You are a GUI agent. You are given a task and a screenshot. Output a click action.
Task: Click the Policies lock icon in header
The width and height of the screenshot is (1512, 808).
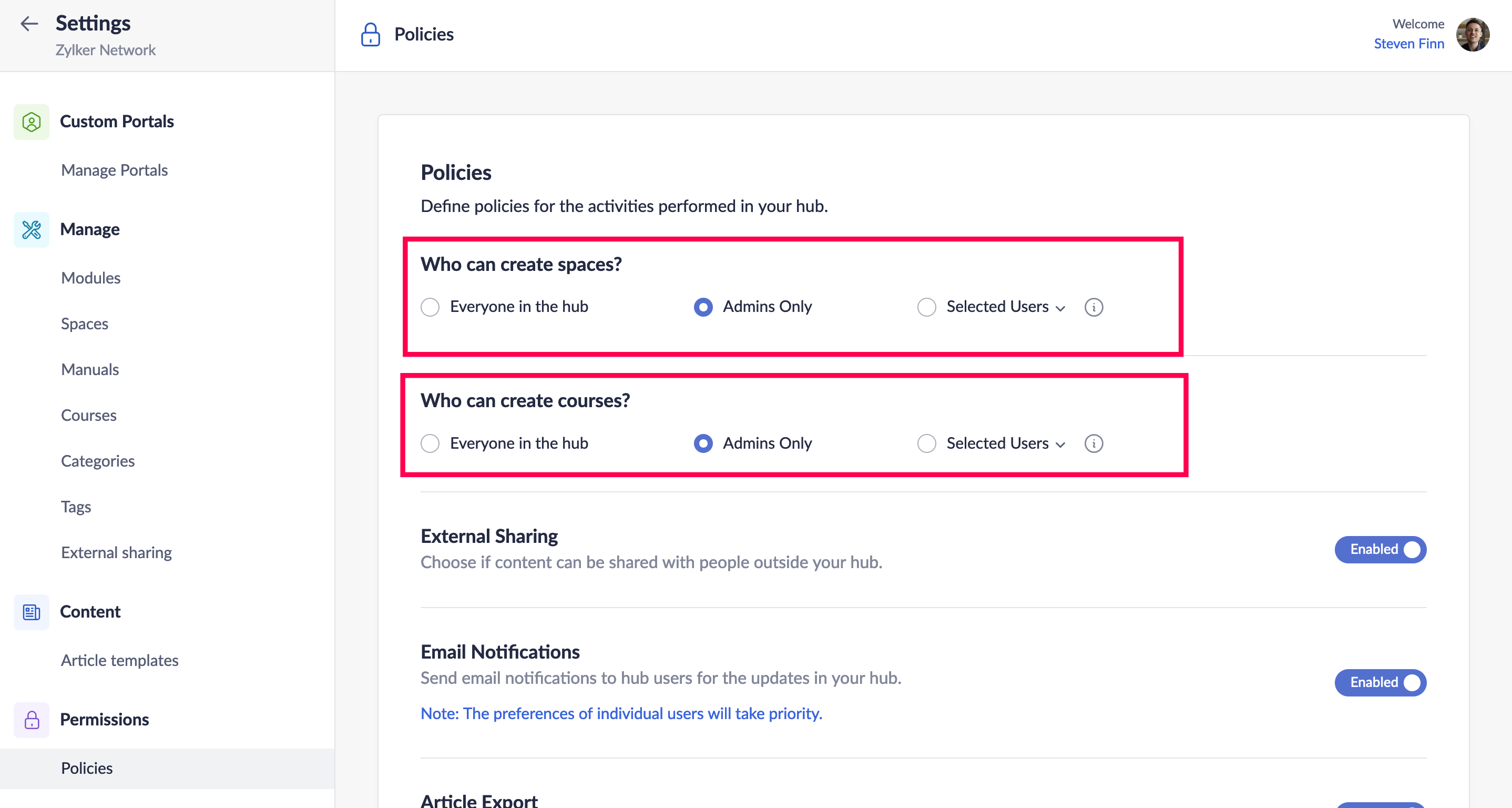click(x=370, y=35)
